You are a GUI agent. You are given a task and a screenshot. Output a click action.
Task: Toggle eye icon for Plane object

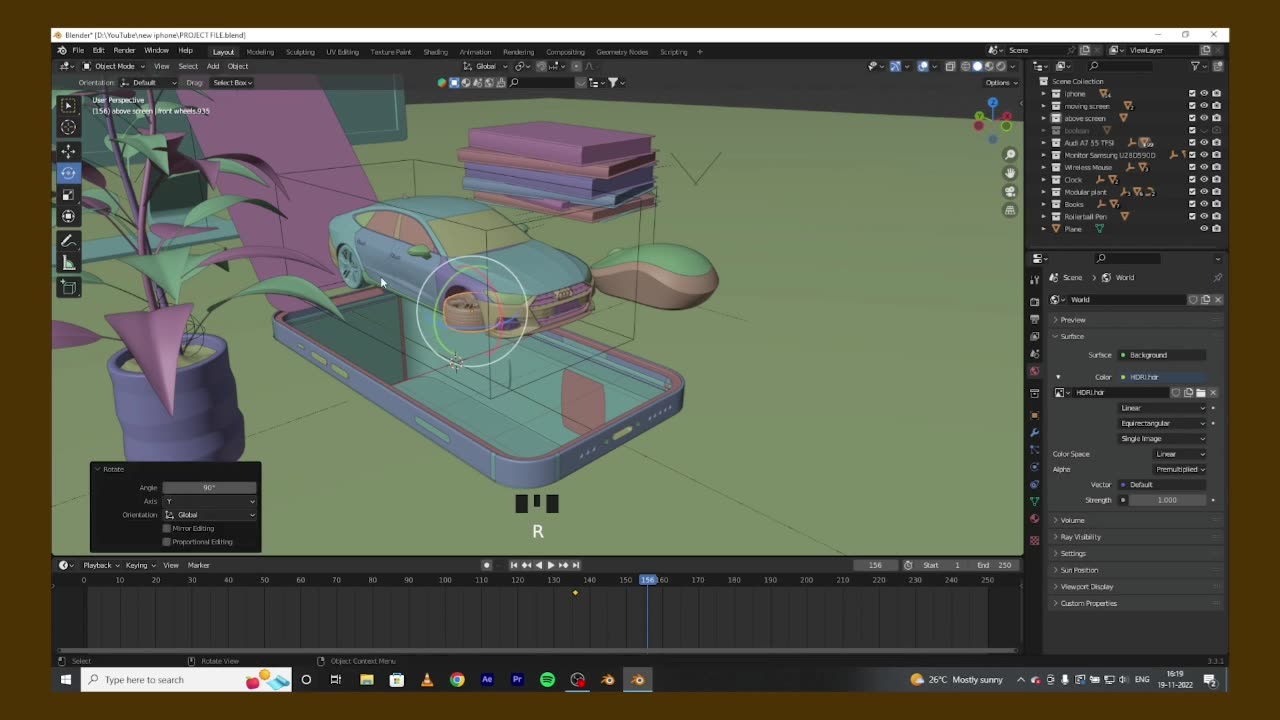click(1204, 229)
